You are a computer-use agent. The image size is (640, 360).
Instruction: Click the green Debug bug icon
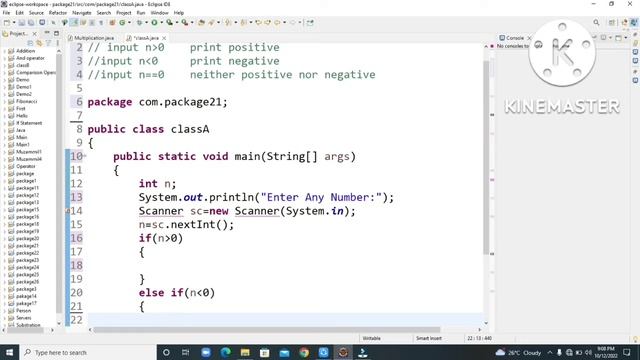(x=139, y=22)
